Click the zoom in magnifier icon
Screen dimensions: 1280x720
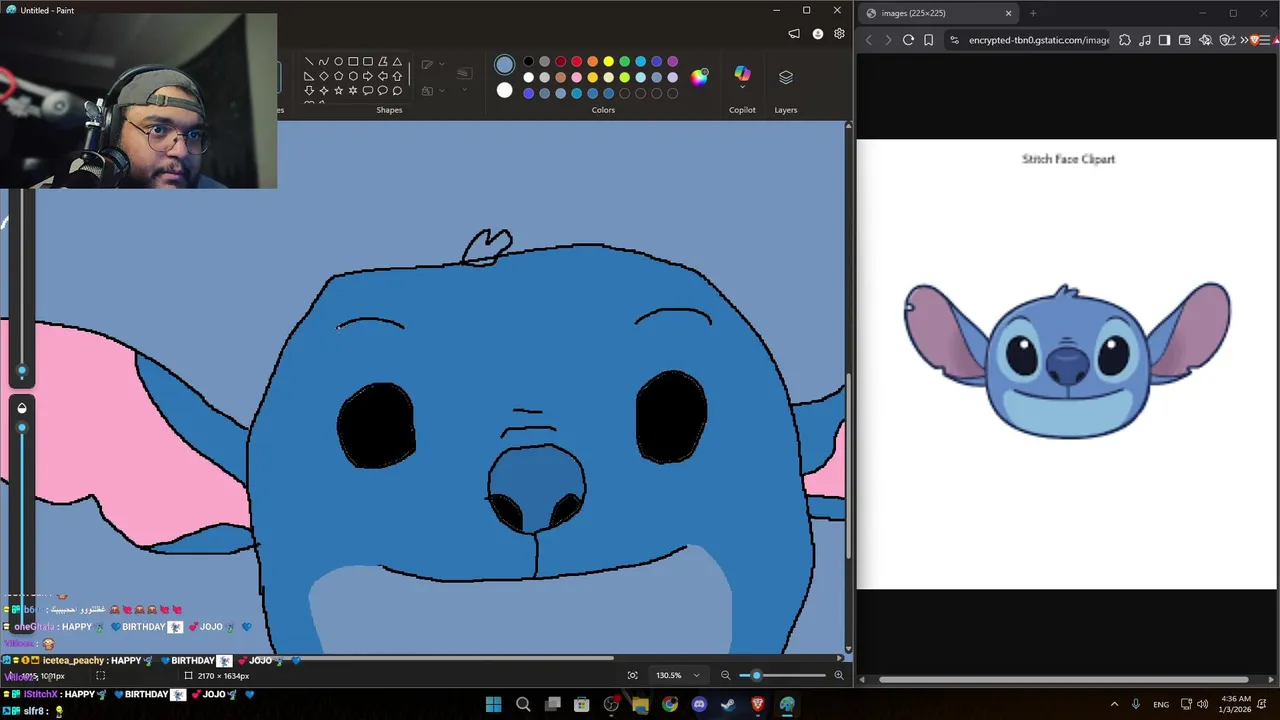pyautogui.click(x=838, y=675)
